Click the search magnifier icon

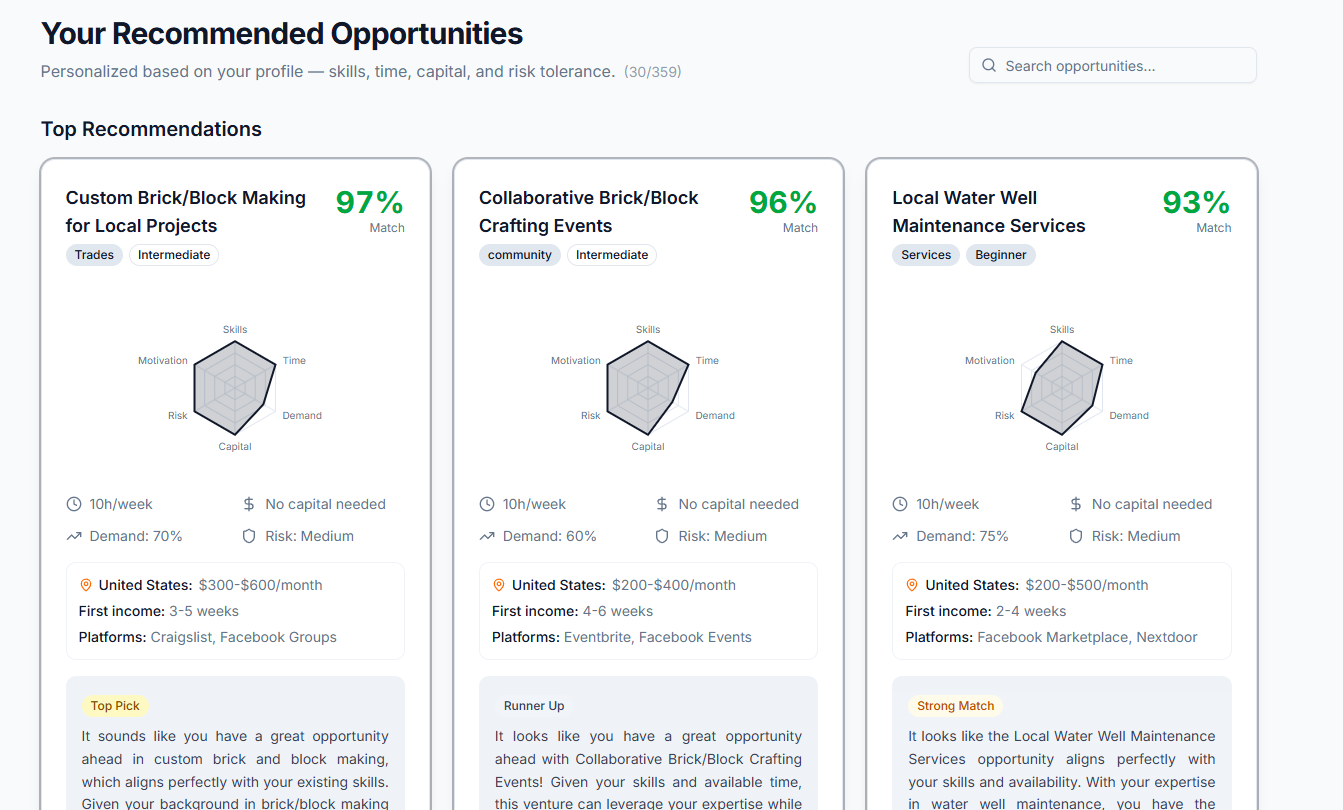988,64
